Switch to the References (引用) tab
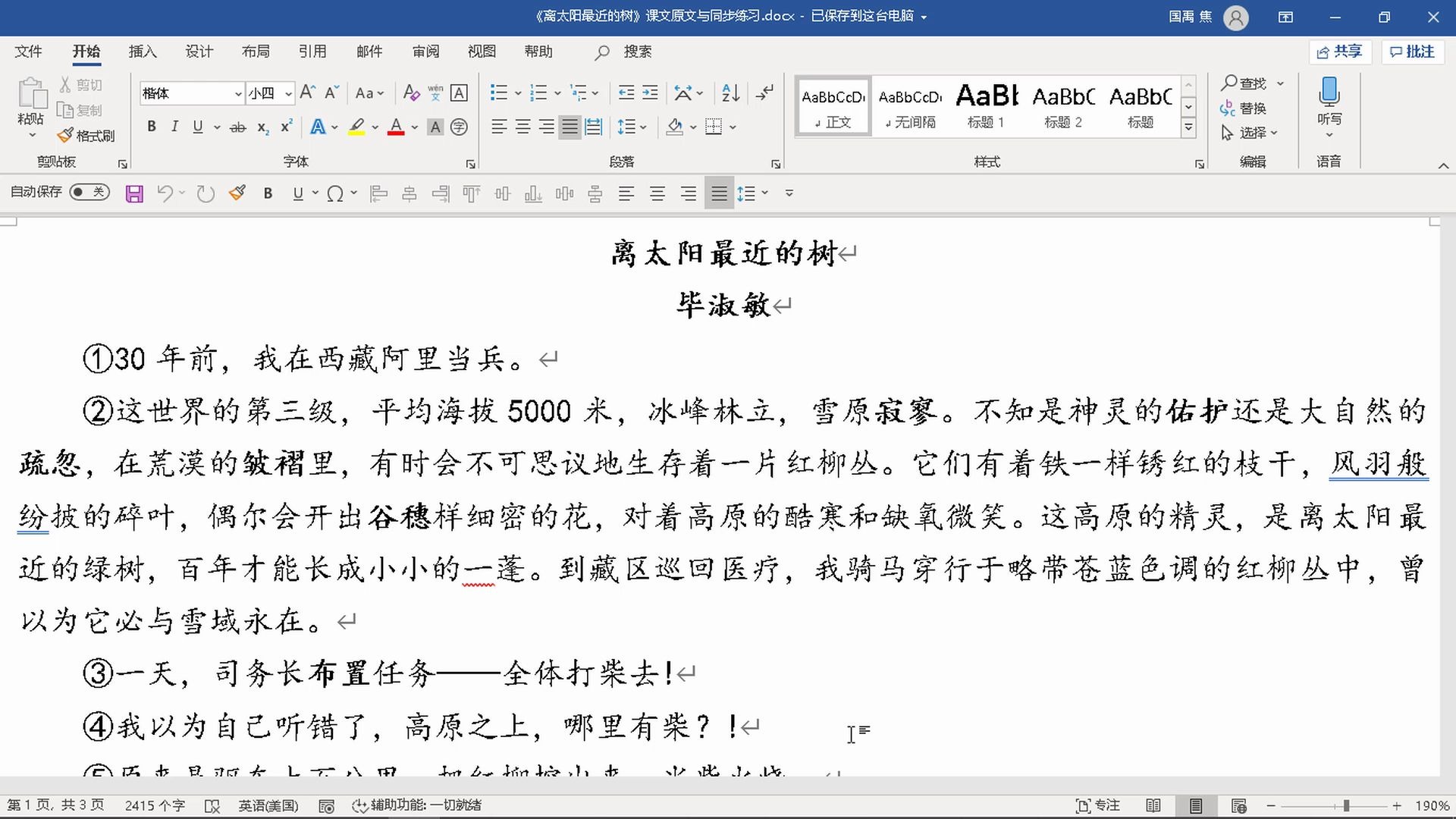The width and height of the screenshot is (1456, 819). click(x=312, y=52)
